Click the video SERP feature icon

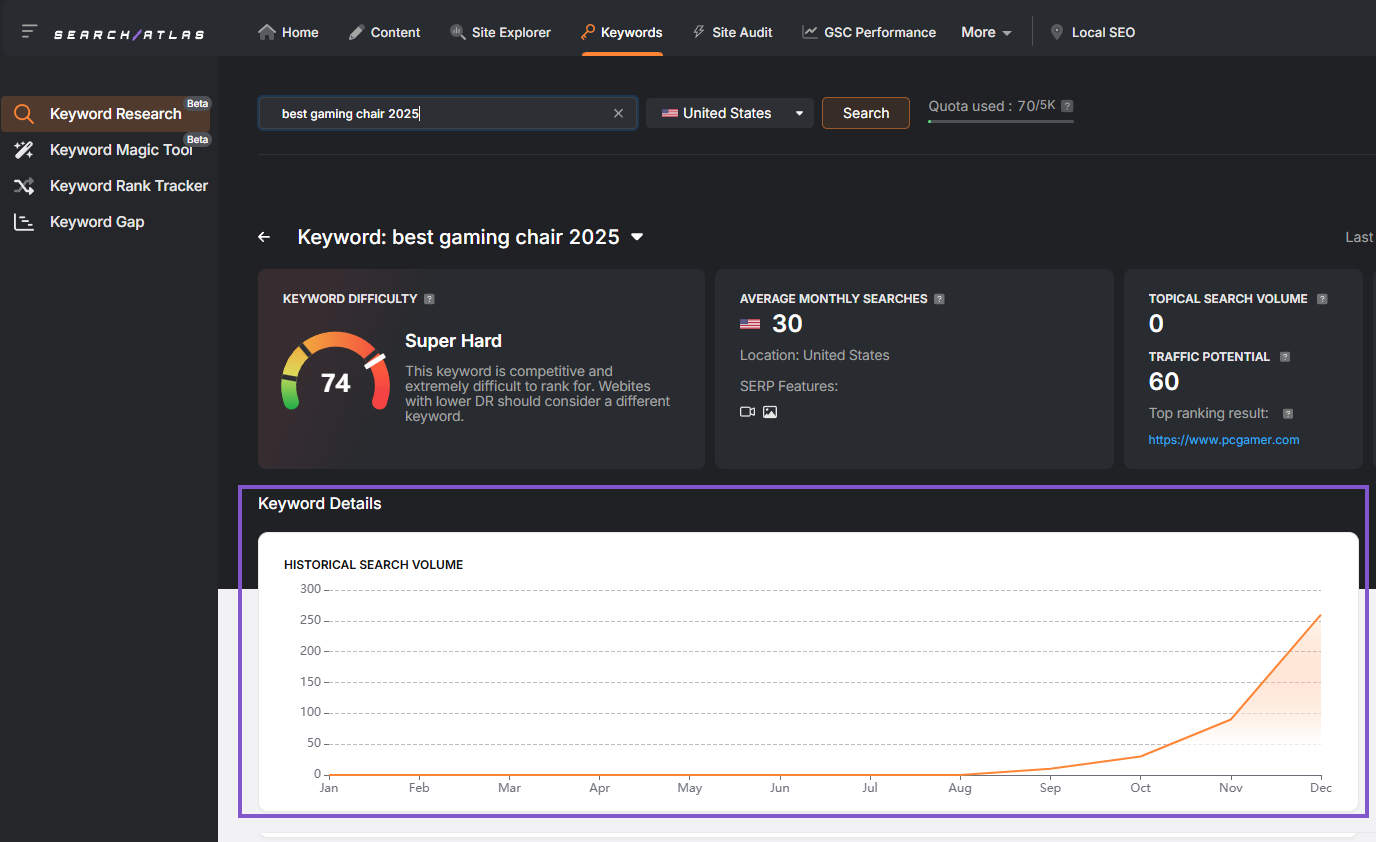747,411
